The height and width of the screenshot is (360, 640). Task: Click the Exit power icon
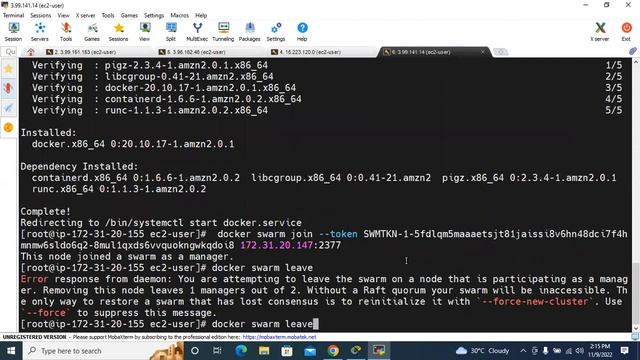626,32
